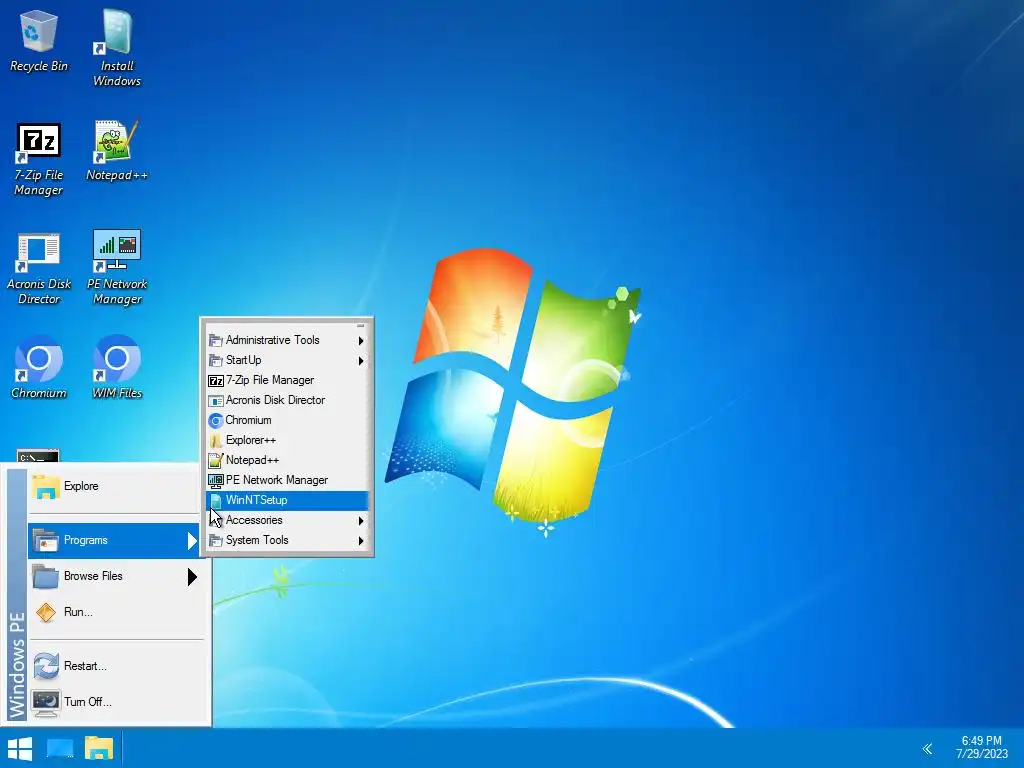Expand the Administrative Tools arrow
The width and height of the screenshot is (1024, 768).
point(361,340)
